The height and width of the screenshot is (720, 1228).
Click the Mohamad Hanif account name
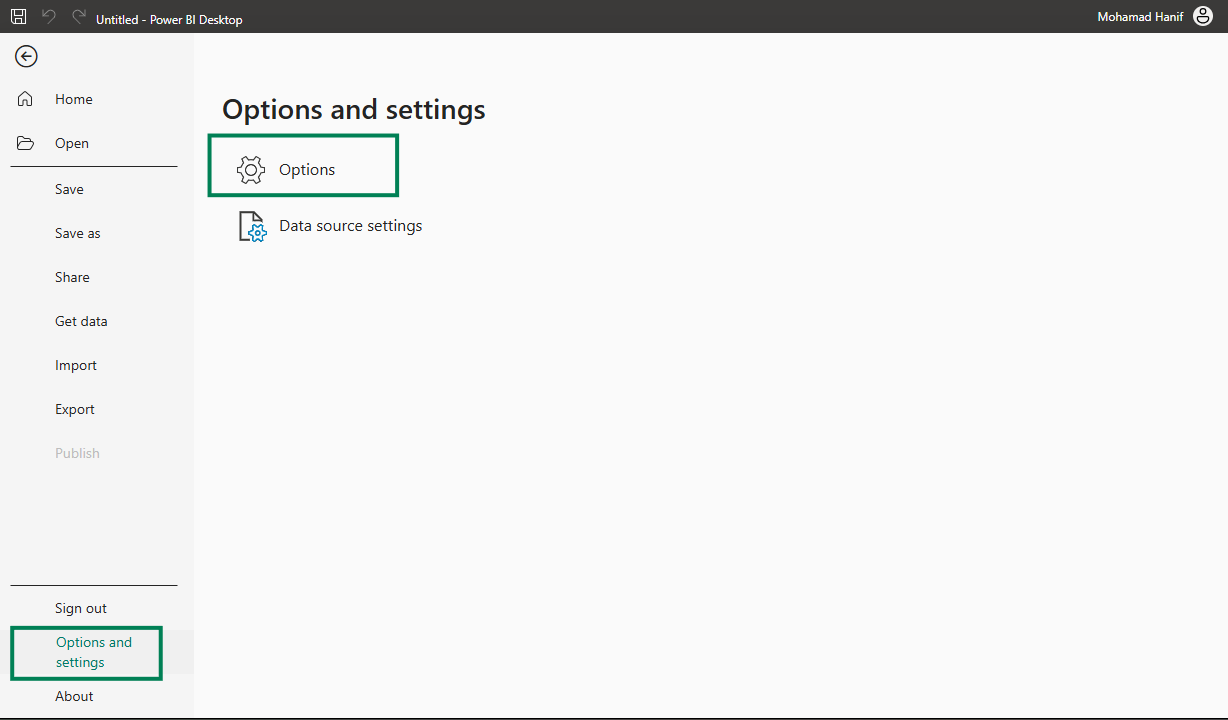coord(1140,17)
